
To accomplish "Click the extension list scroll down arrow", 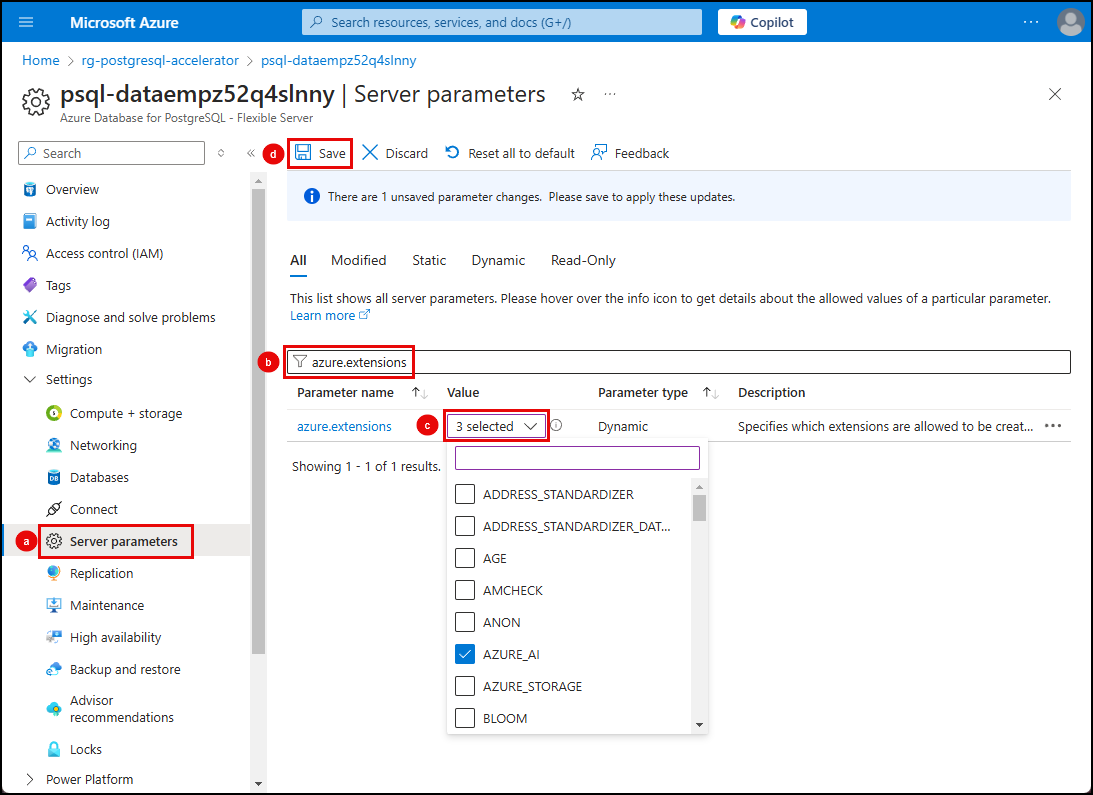I will pyautogui.click(x=699, y=725).
